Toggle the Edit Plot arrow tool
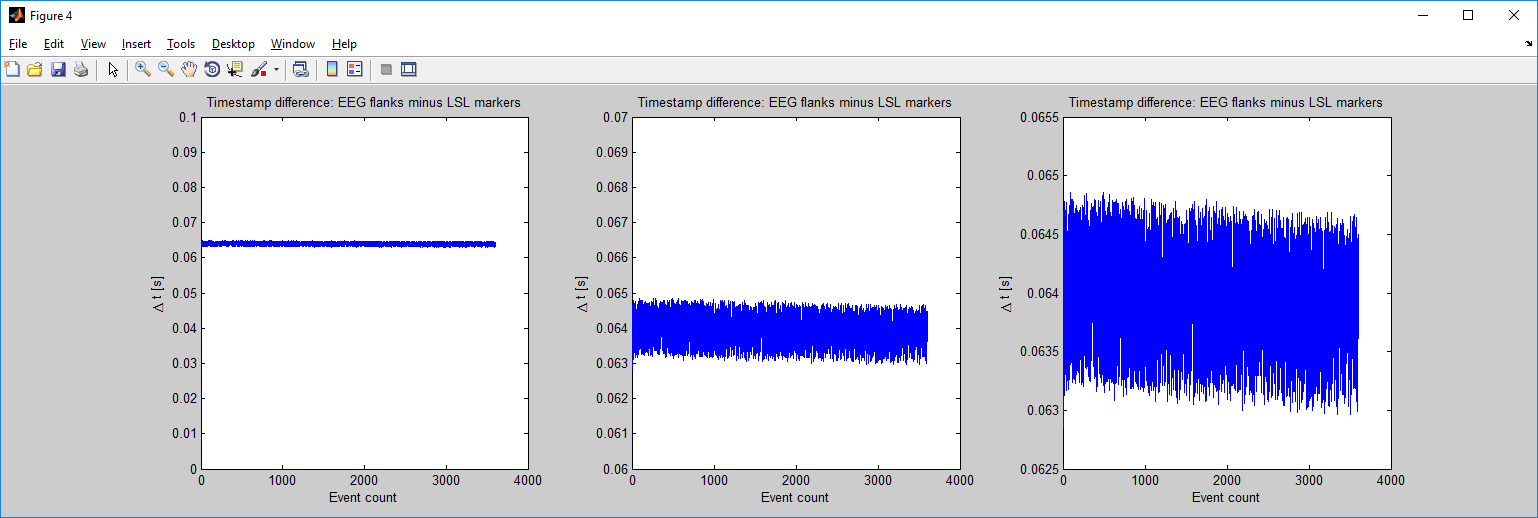The height and width of the screenshot is (518, 1538). [113, 70]
